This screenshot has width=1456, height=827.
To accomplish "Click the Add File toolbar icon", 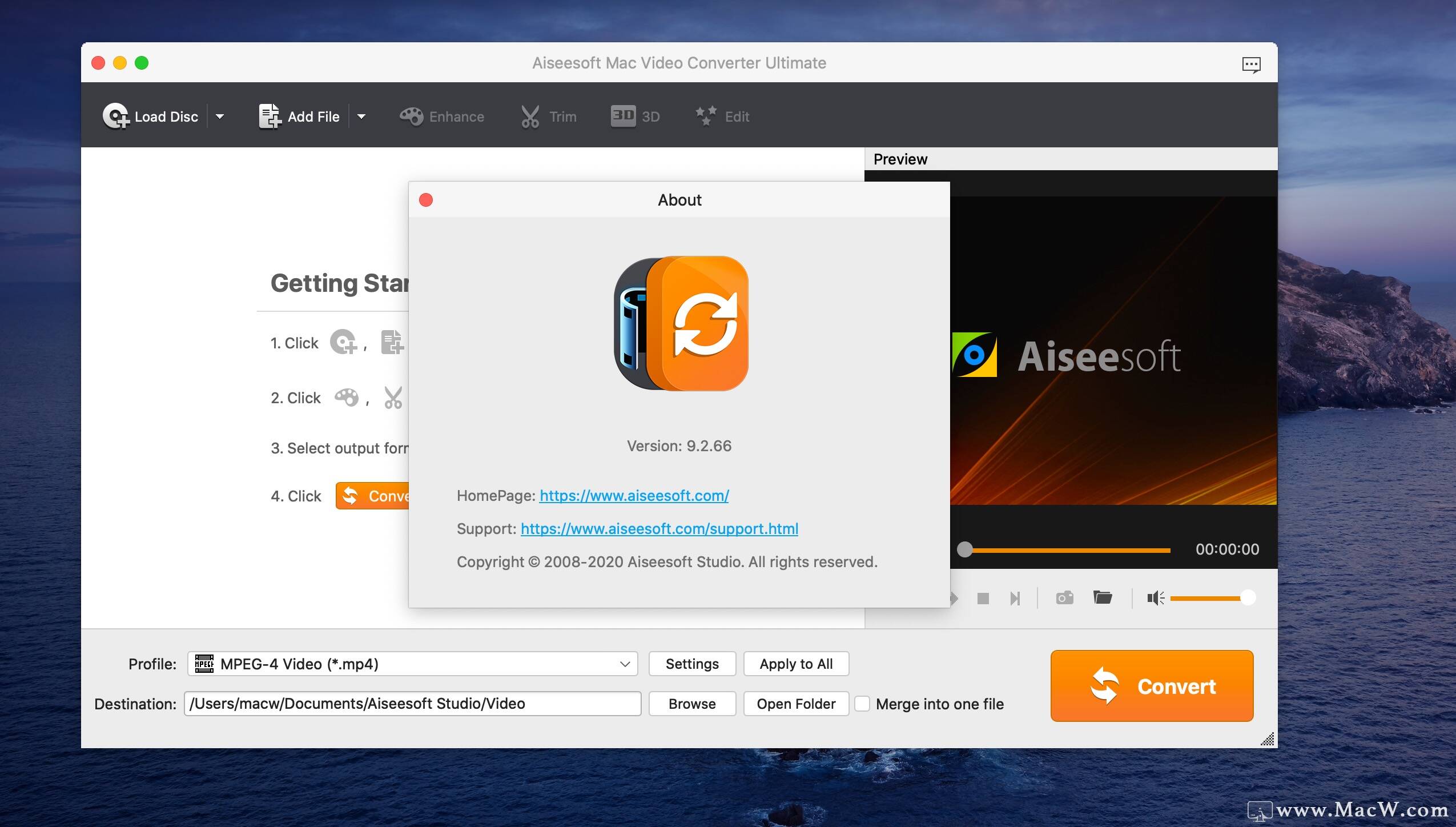I will click(270, 117).
